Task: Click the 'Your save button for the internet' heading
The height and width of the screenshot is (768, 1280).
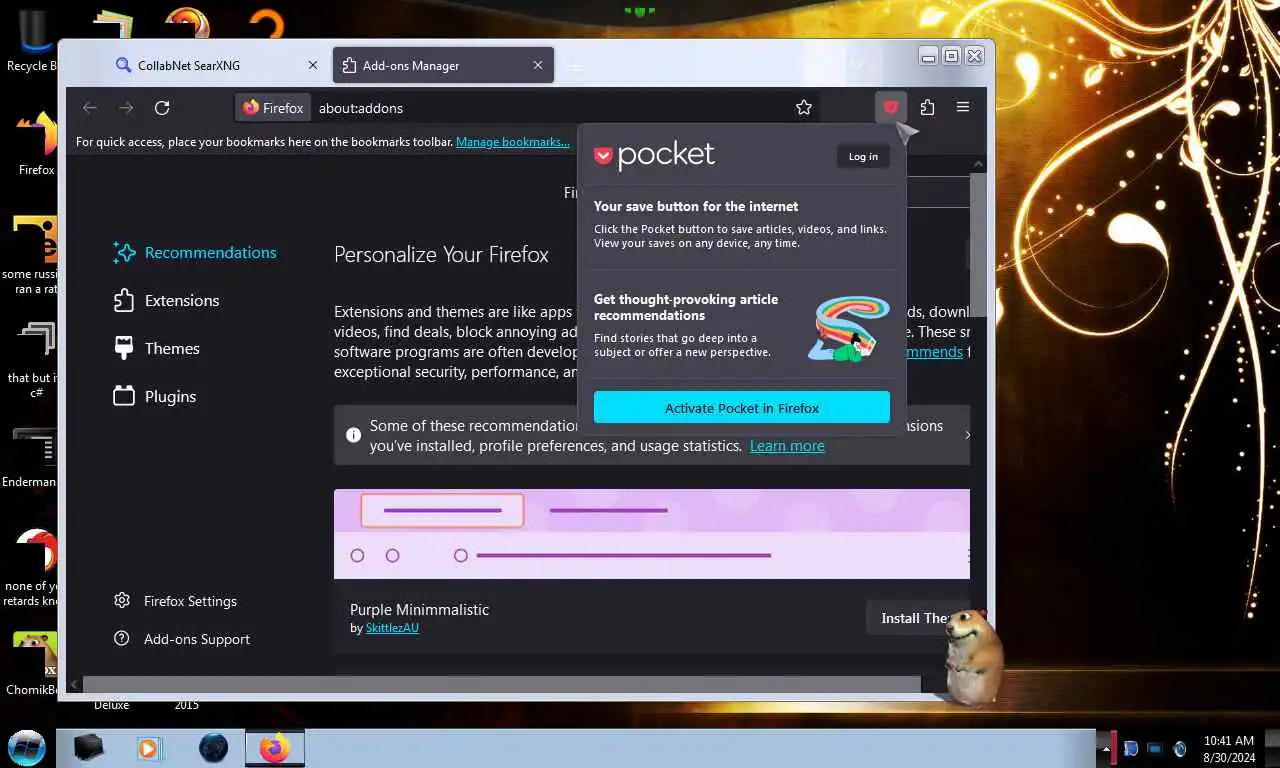Action: pos(696,206)
